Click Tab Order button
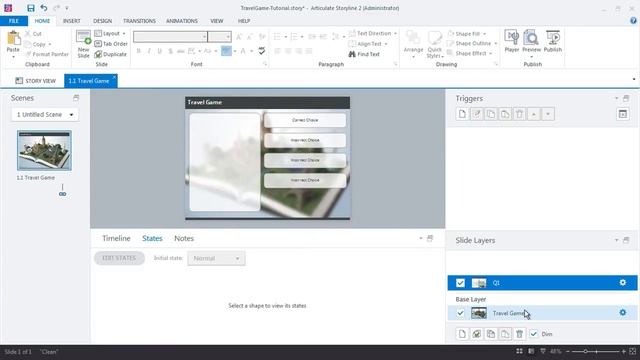Image resolution: width=640 pixels, height=360 pixels. (x=111, y=44)
